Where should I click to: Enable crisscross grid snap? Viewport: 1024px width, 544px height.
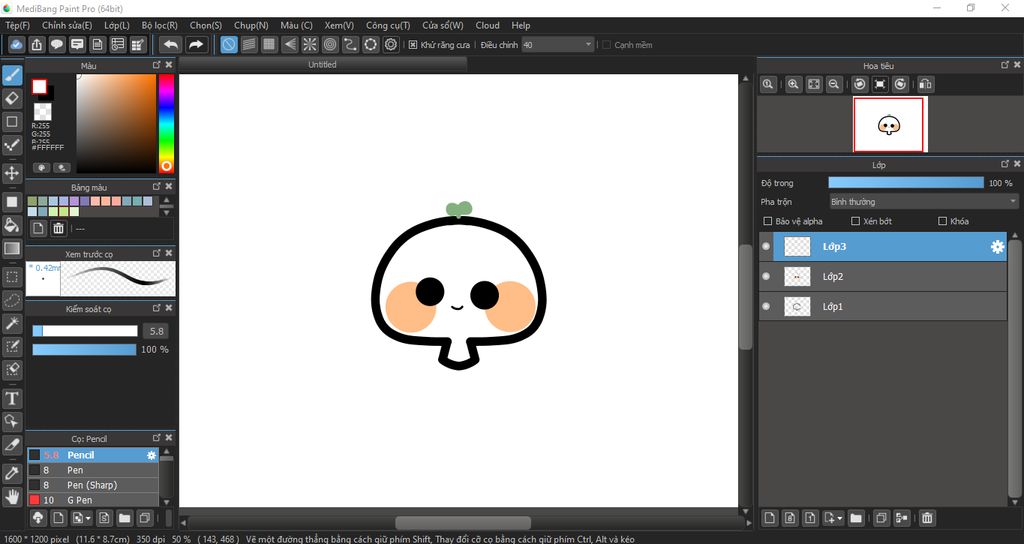269,44
